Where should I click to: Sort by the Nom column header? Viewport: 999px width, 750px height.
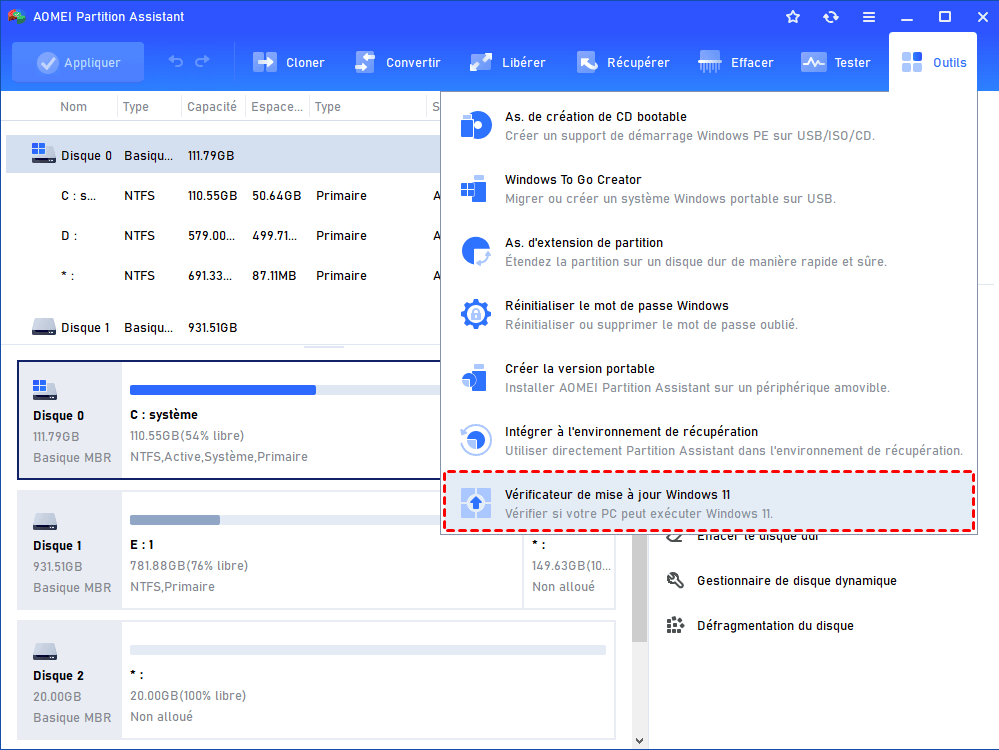point(73,106)
